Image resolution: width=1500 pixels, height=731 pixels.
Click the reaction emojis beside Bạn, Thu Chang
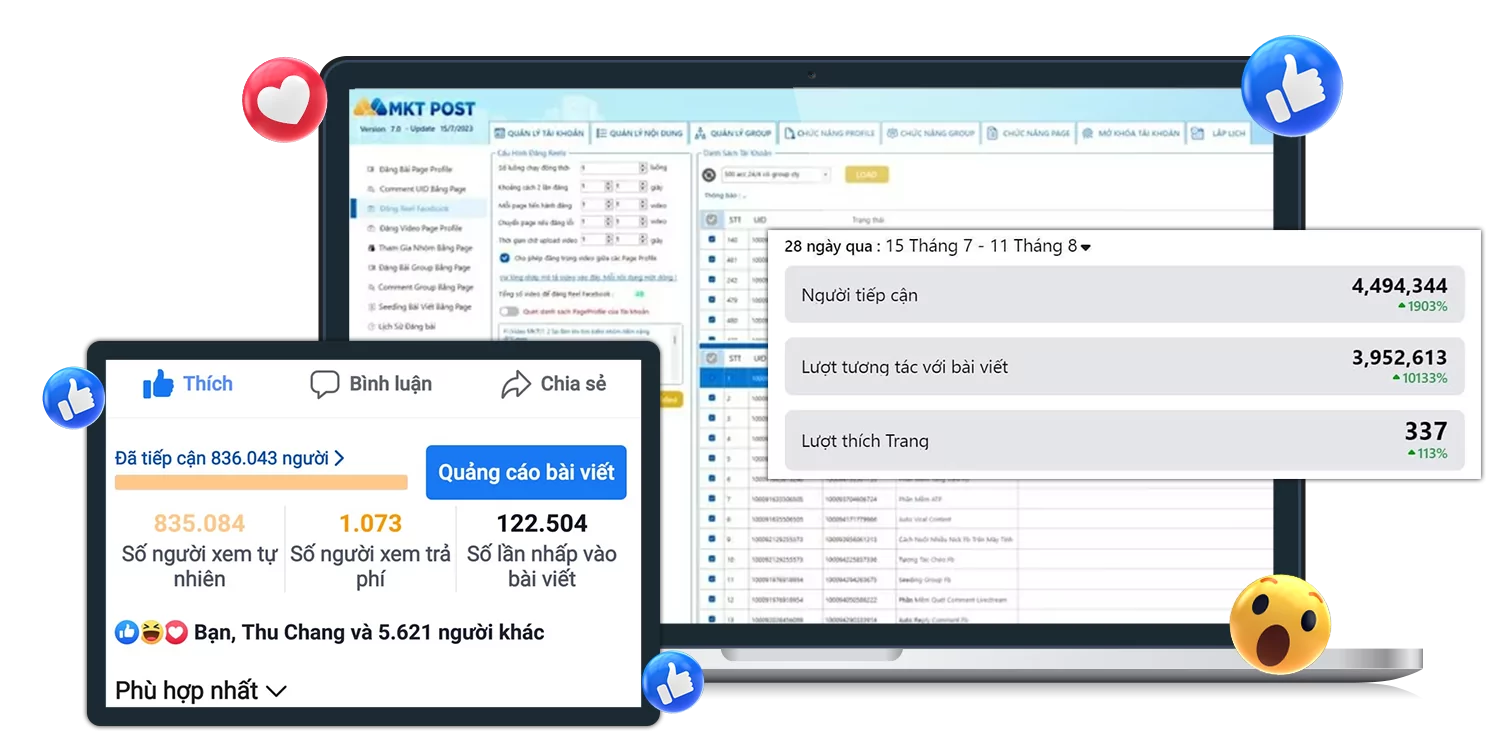pyautogui.click(x=151, y=632)
